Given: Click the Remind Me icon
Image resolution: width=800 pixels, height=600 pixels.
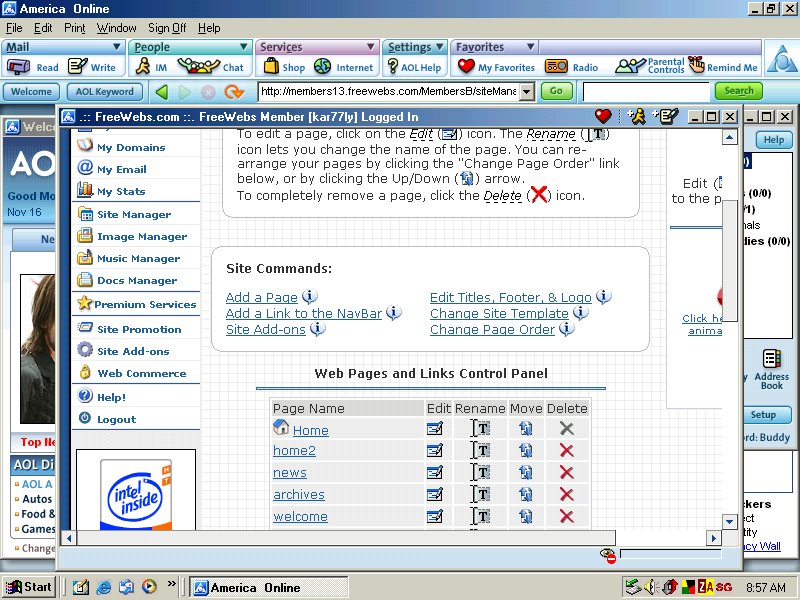Looking at the screenshot, I should [x=696, y=65].
